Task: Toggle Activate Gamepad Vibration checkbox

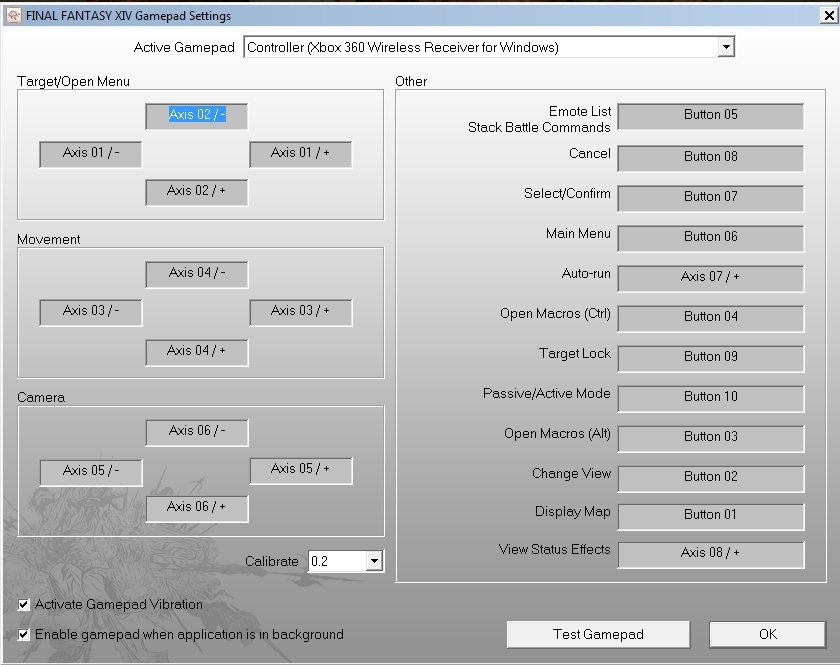Action: 24,605
